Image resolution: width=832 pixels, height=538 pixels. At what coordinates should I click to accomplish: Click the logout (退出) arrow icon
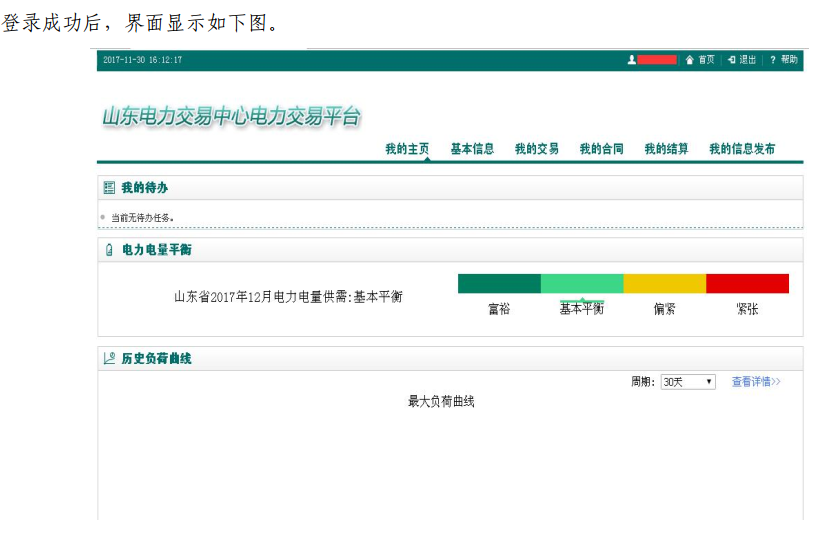(x=732, y=60)
